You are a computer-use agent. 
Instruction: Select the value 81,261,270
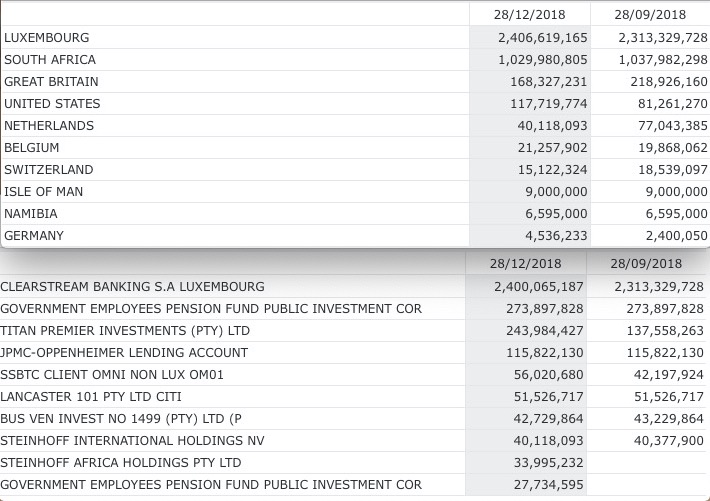point(673,104)
